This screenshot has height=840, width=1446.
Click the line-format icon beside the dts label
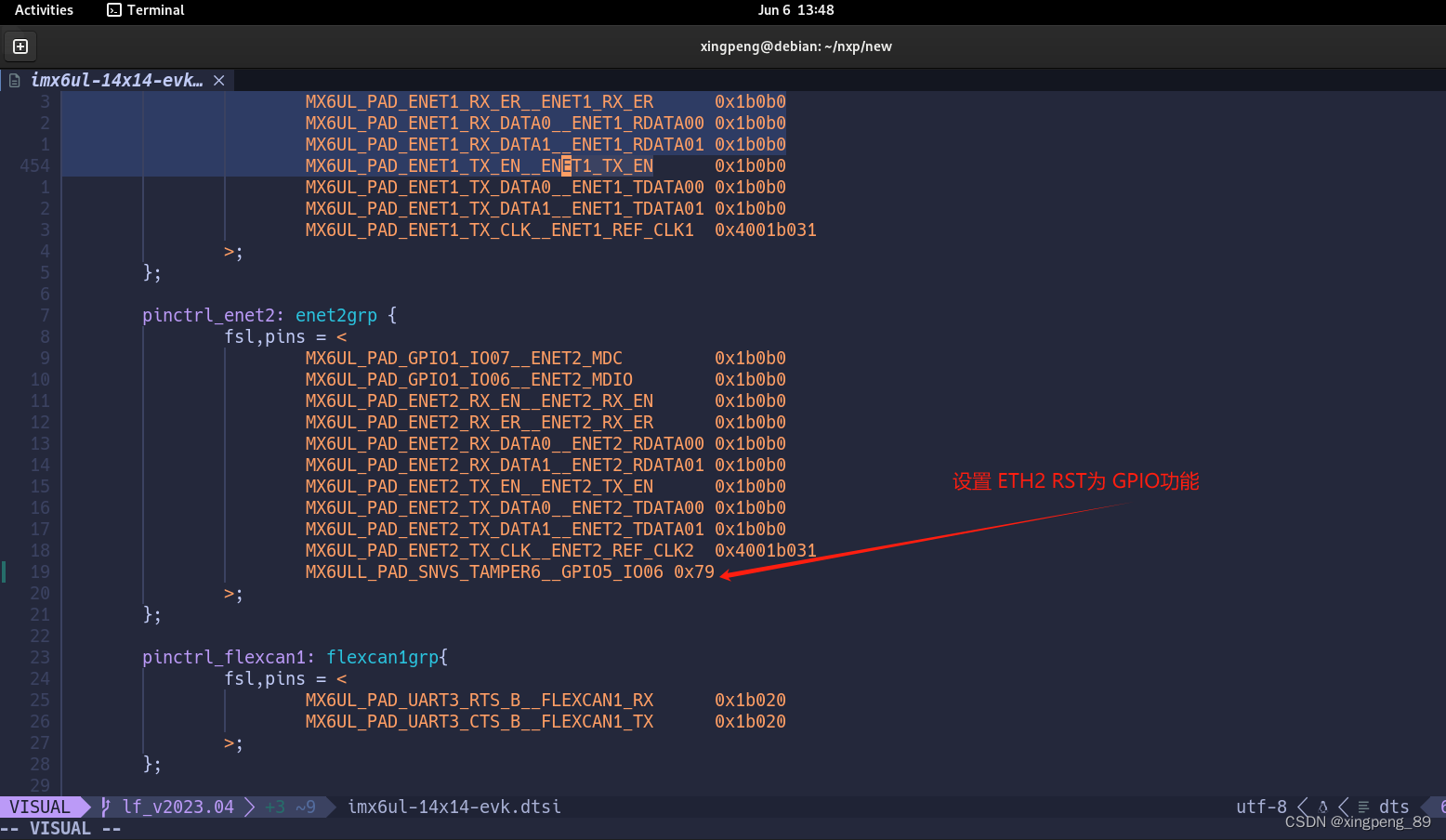[1362, 807]
